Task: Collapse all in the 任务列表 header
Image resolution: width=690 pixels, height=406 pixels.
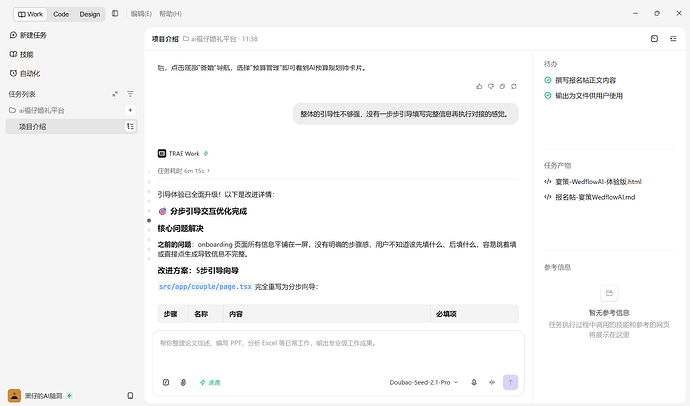Action: [115, 94]
